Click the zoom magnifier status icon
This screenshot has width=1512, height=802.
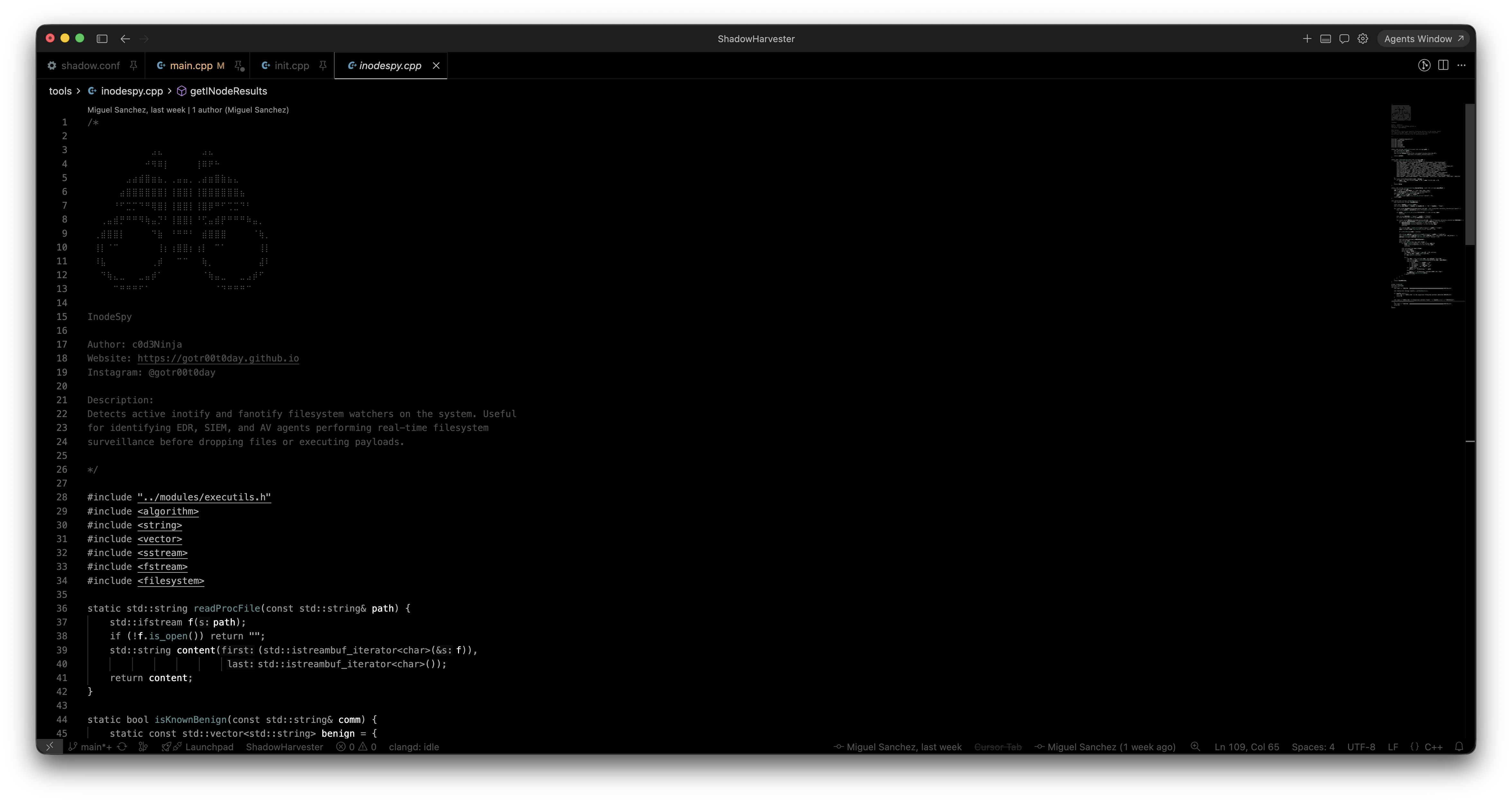tap(1195, 747)
